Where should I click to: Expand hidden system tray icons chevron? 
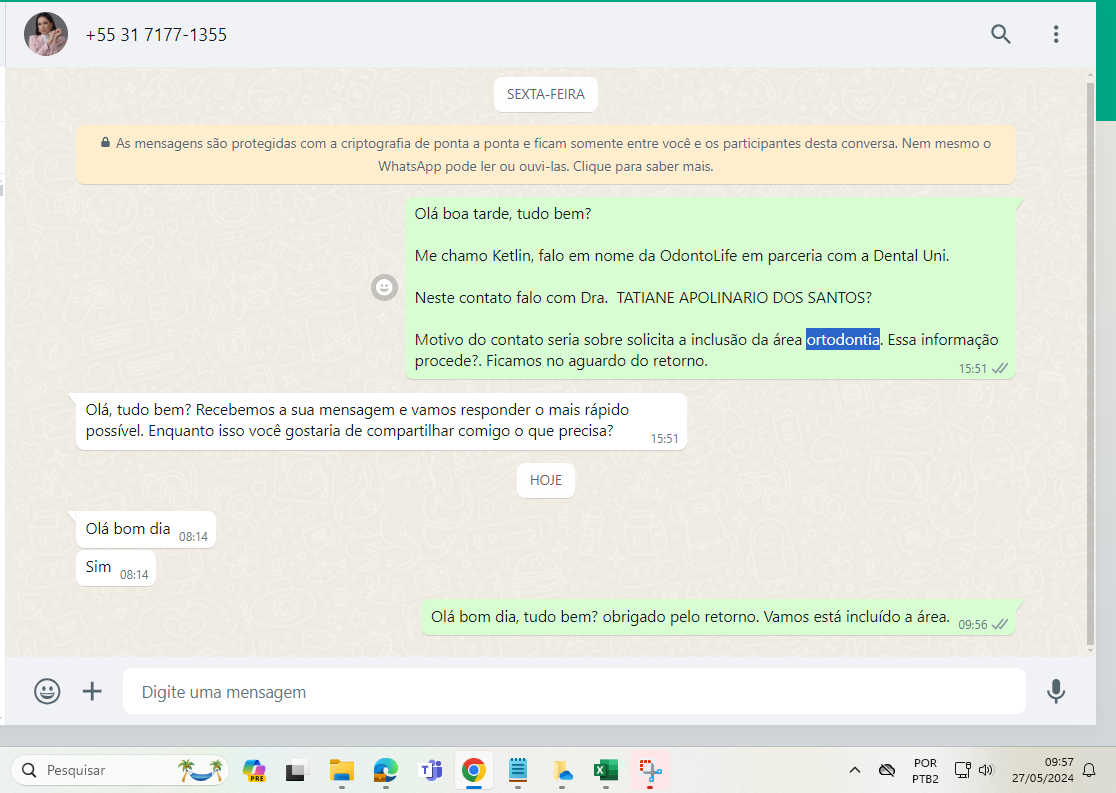854,770
